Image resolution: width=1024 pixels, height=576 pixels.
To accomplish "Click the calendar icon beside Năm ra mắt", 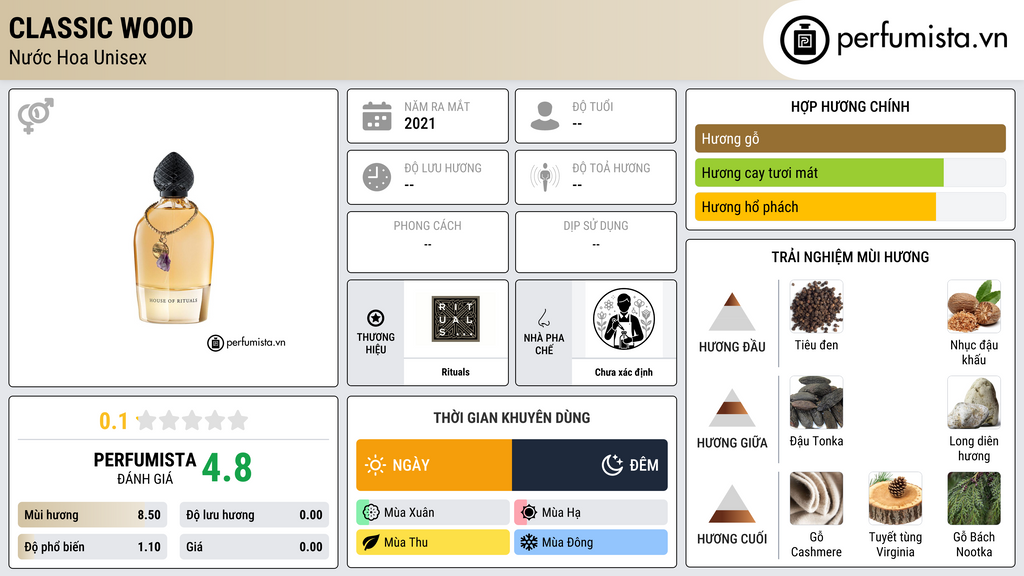I will click(377, 116).
